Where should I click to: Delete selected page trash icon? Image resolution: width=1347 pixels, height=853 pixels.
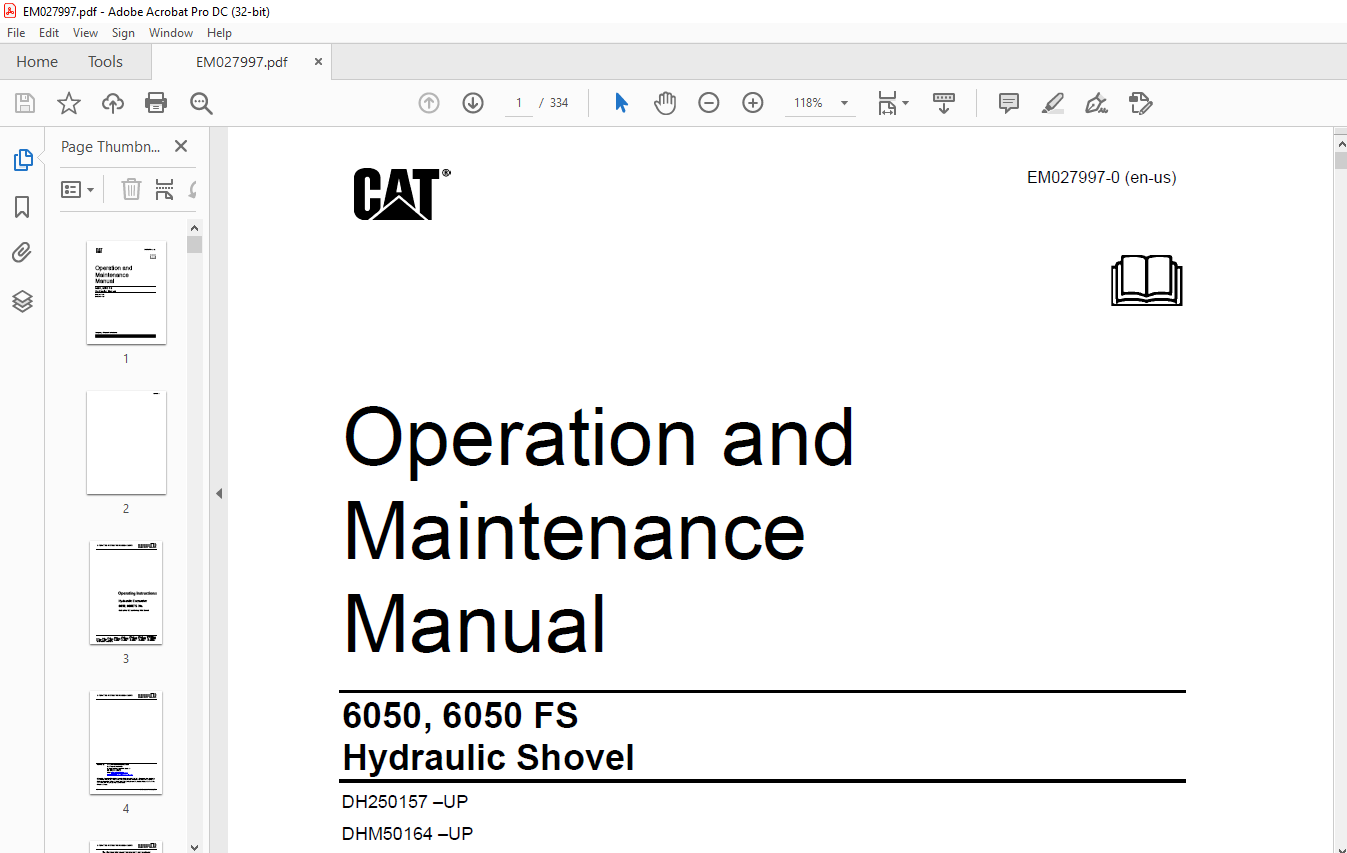[131, 189]
